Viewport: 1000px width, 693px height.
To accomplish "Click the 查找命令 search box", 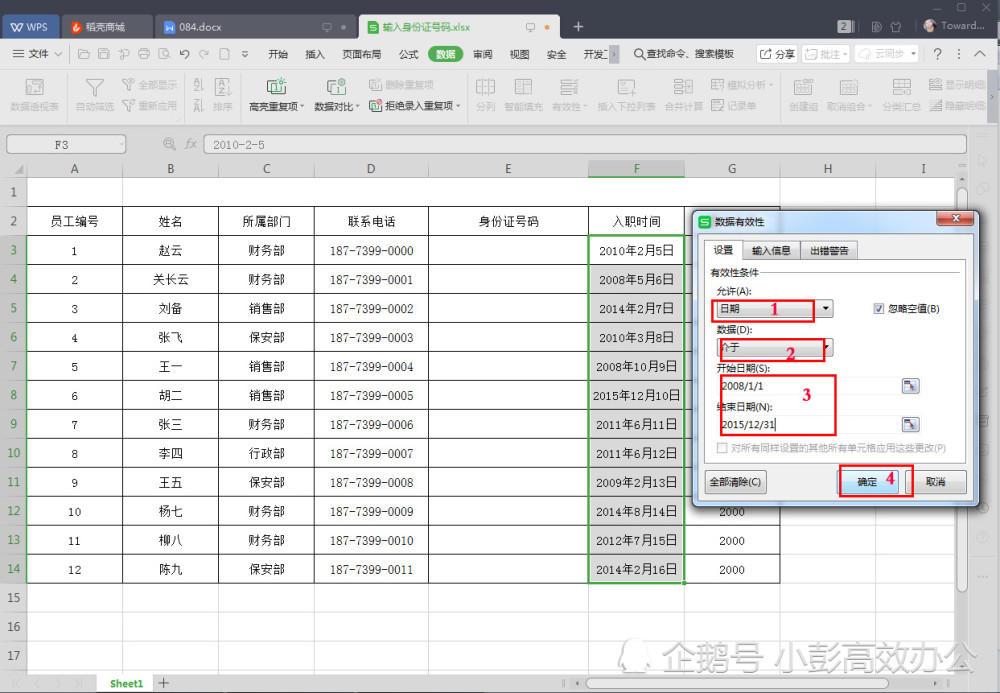I will click(x=684, y=54).
